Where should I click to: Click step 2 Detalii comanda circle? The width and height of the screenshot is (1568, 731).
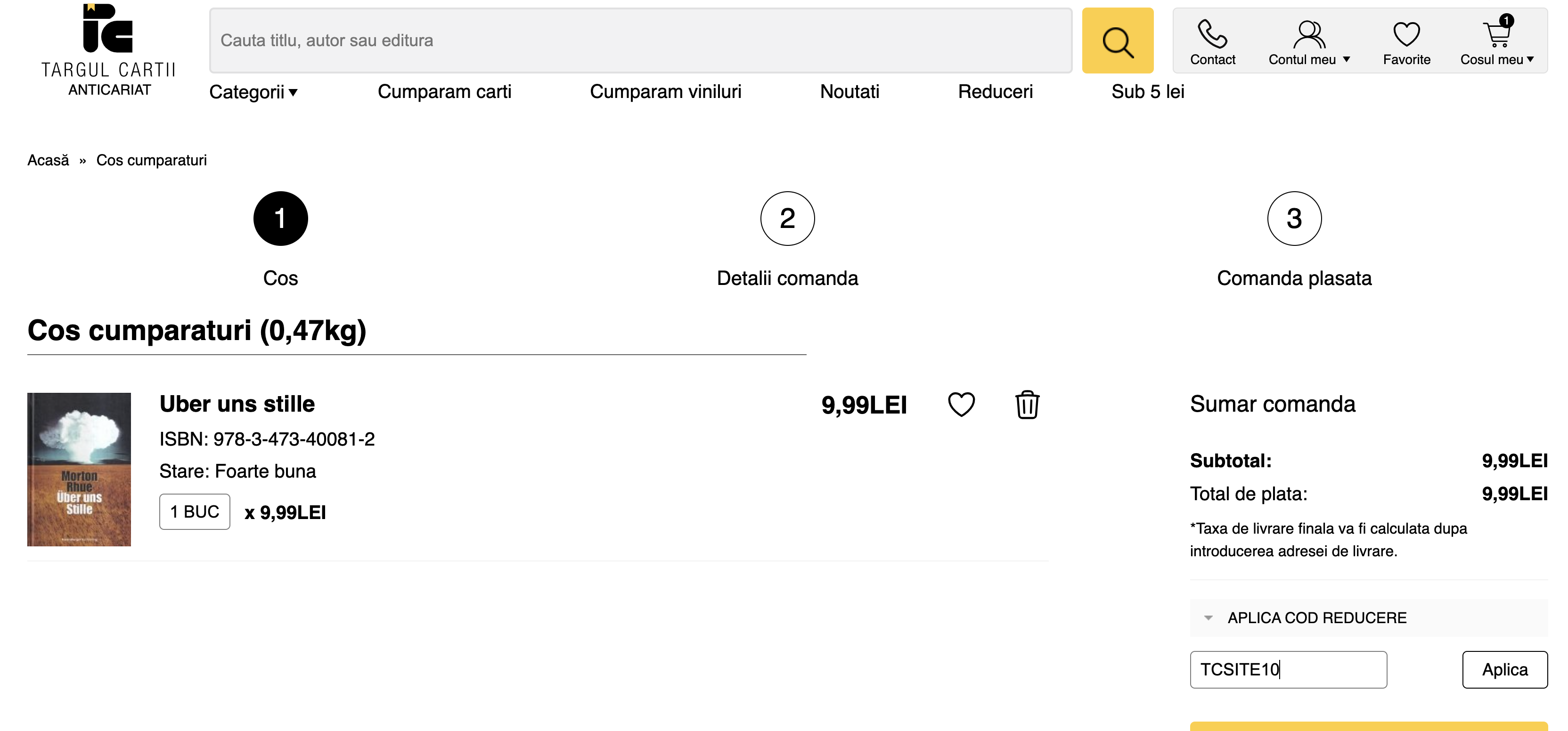[x=787, y=219]
